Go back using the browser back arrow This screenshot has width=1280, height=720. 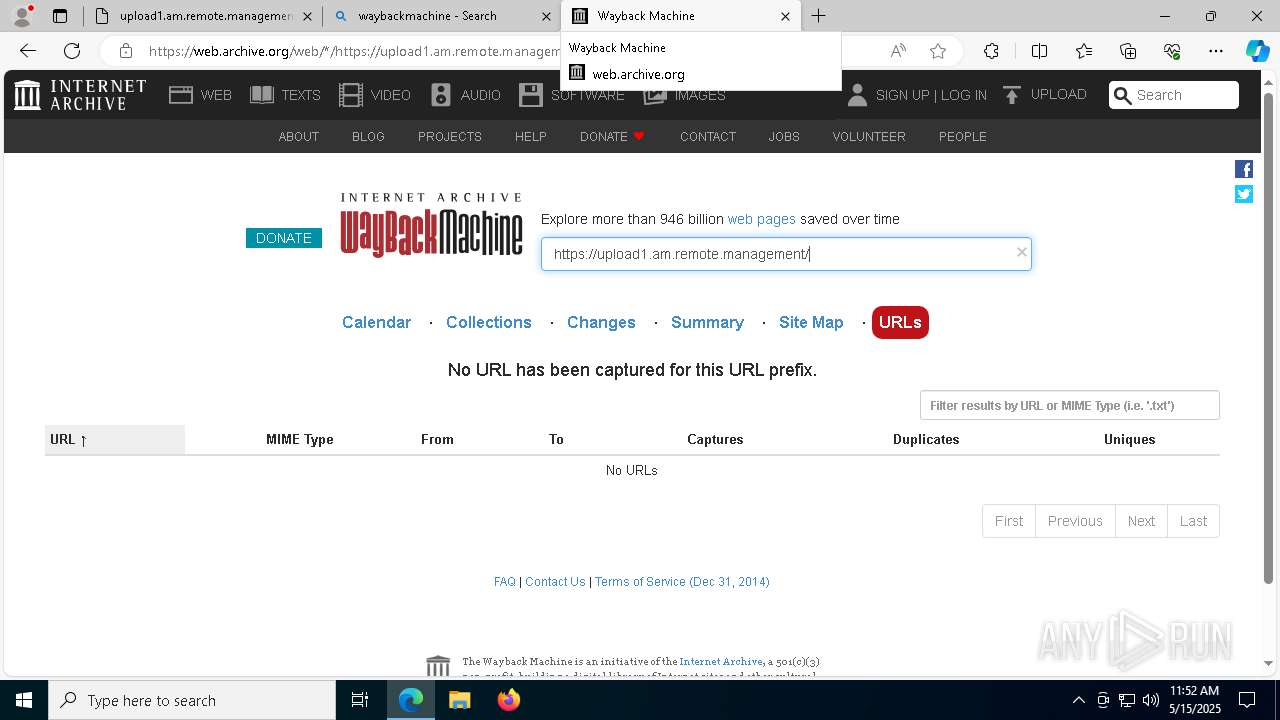pos(28,51)
